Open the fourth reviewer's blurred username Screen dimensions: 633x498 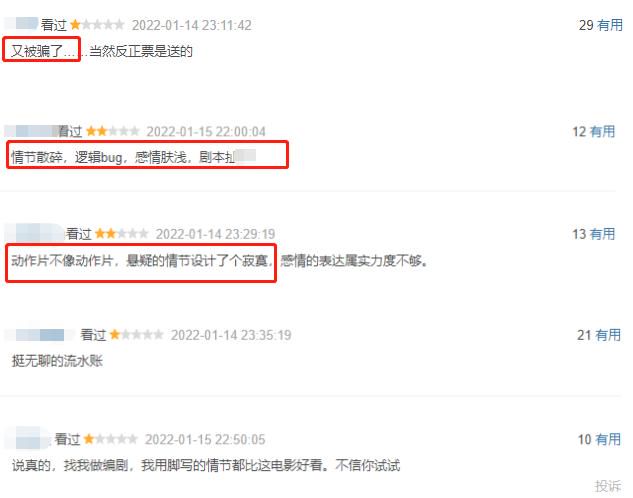point(40,335)
